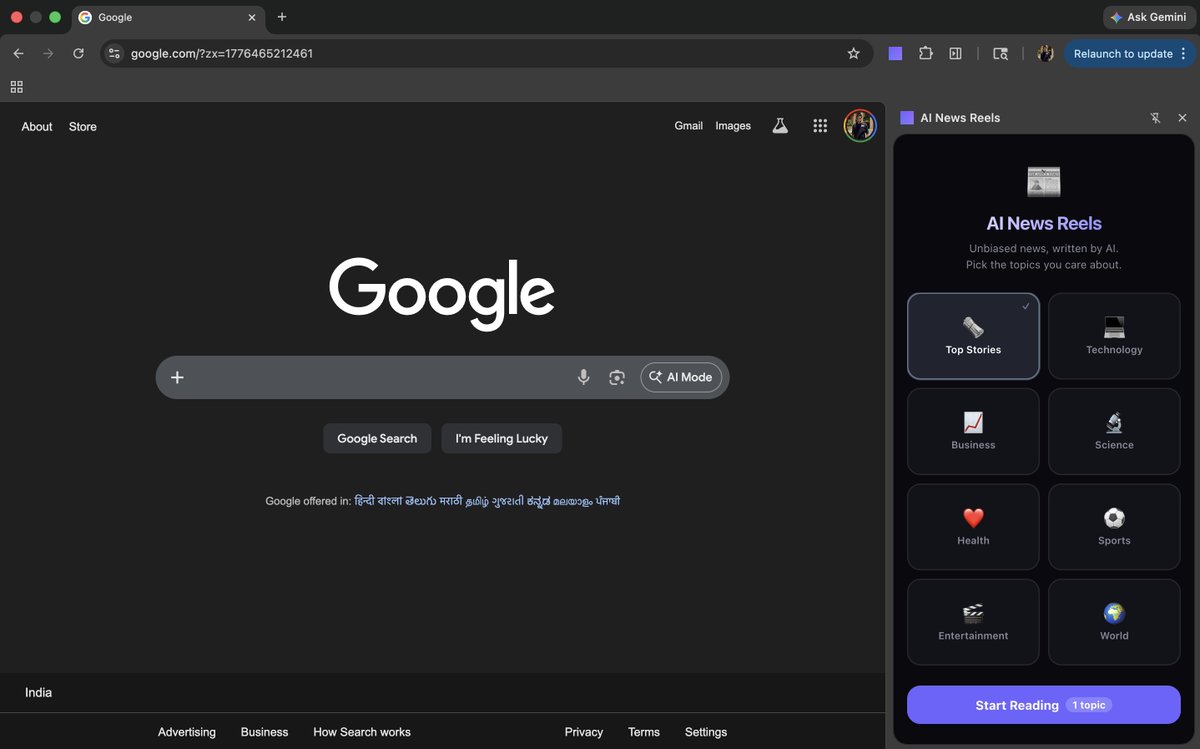Open the browser Extensions puzzle icon
Viewport: 1200px width, 749px height.
pos(925,53)
